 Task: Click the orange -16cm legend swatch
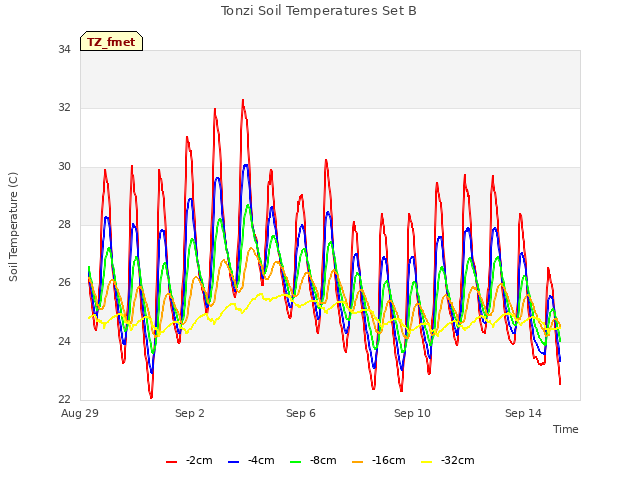357,462
